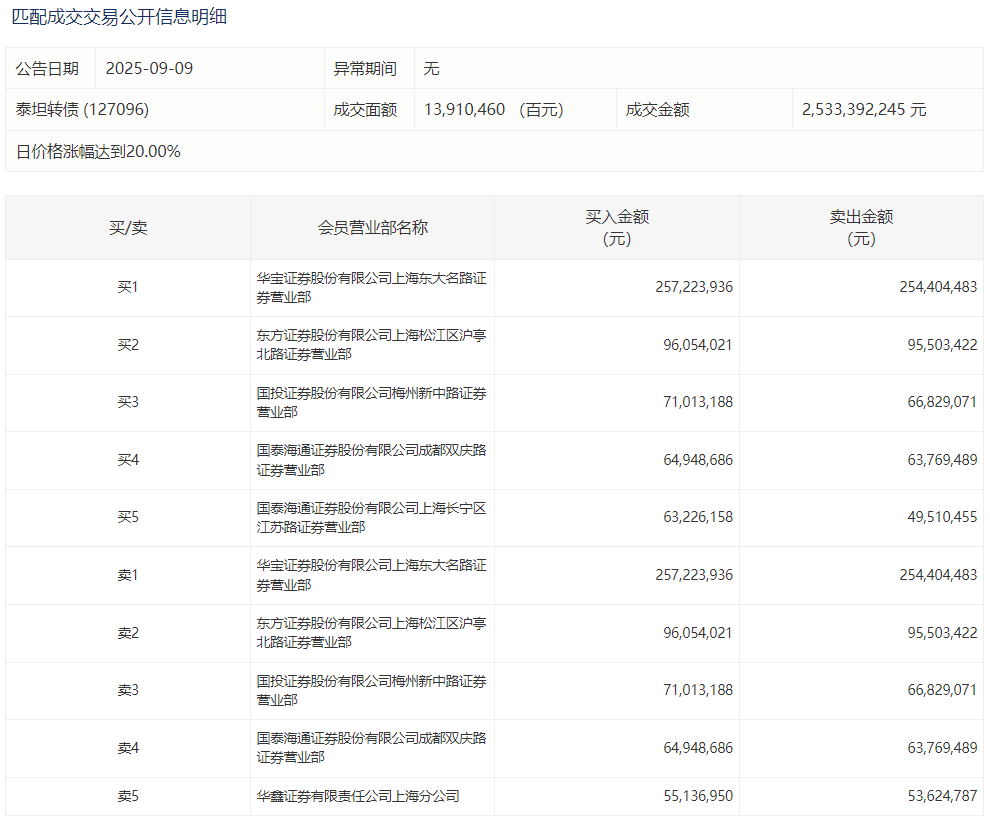
Task: Open 华鑫证券 上海分公司 branch name
Action: tap(358, 797)
